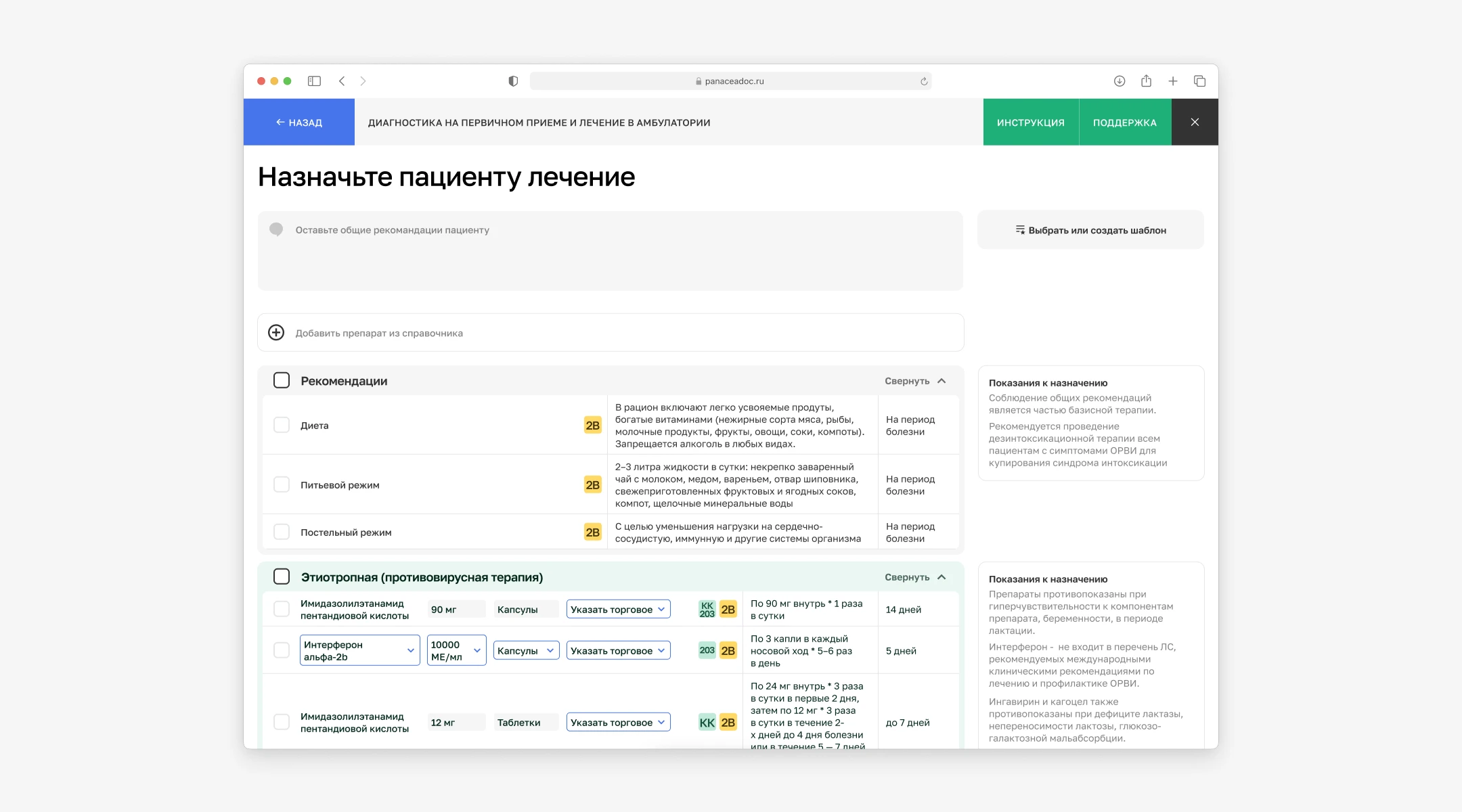Go back with НАЗАД button
The image size is (1462, 812).
pyautogui.click(x=299, y=122)
